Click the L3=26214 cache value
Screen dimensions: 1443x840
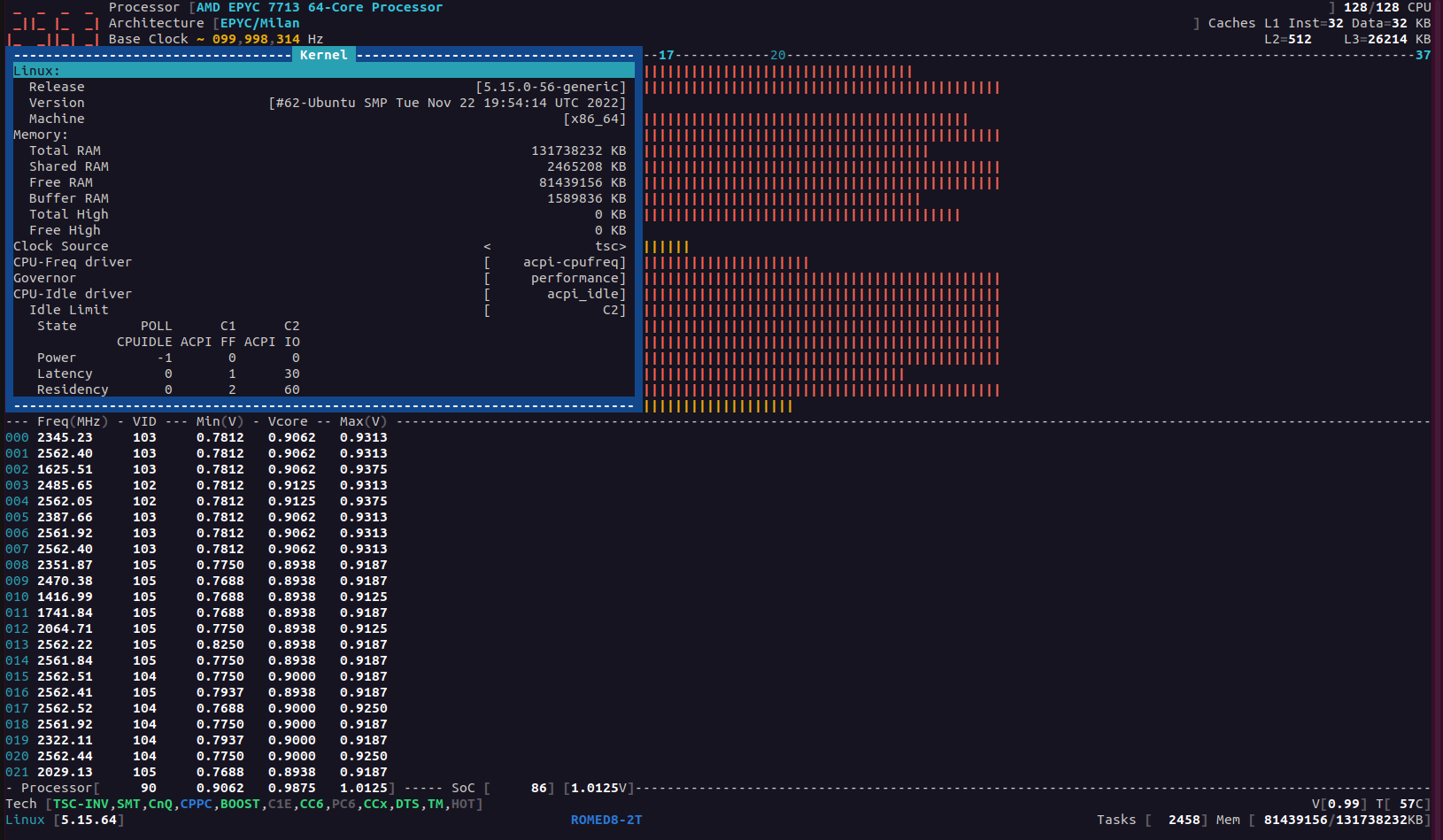(x=1387, y=39)
